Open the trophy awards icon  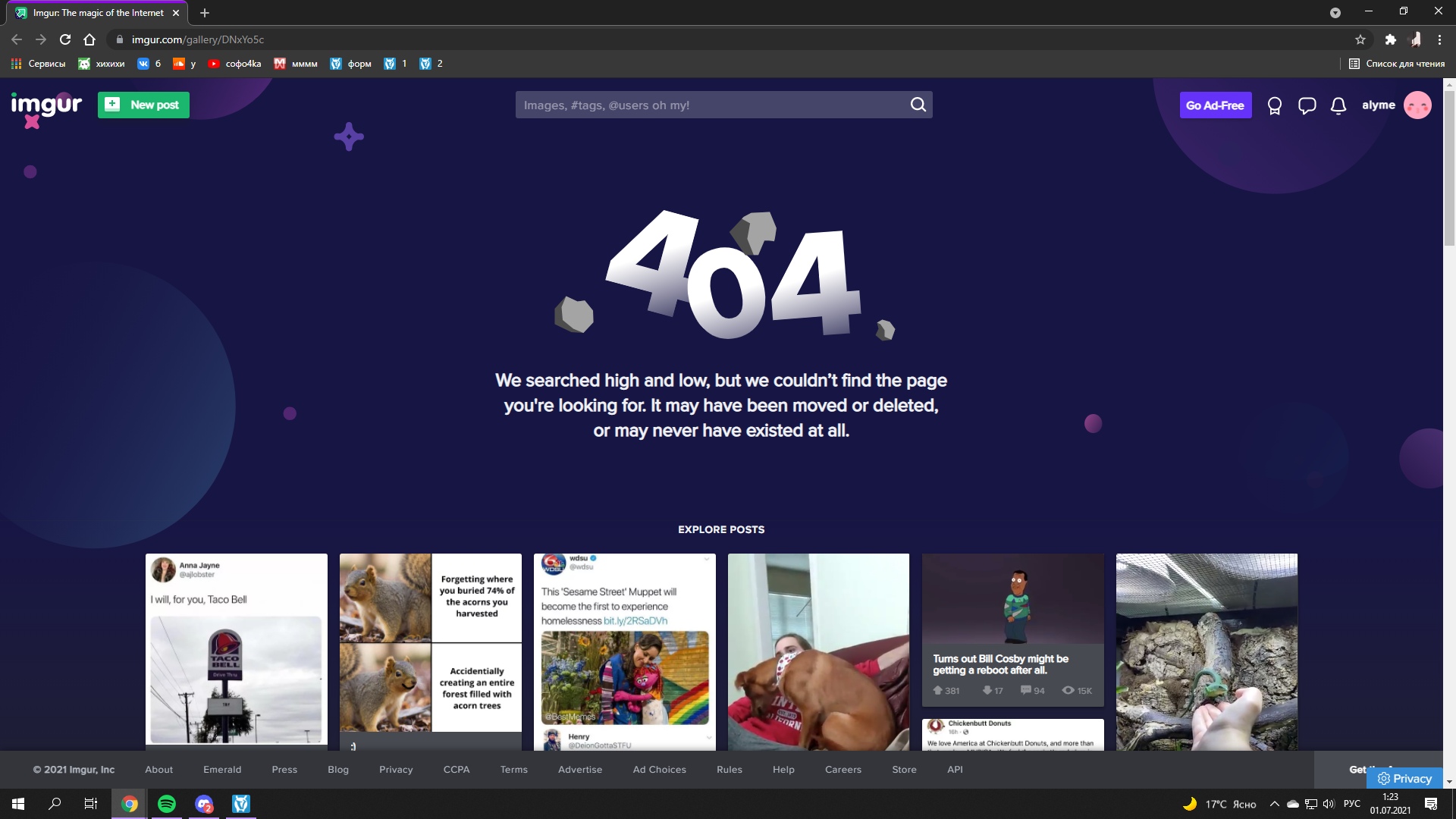click(1274, 105)
